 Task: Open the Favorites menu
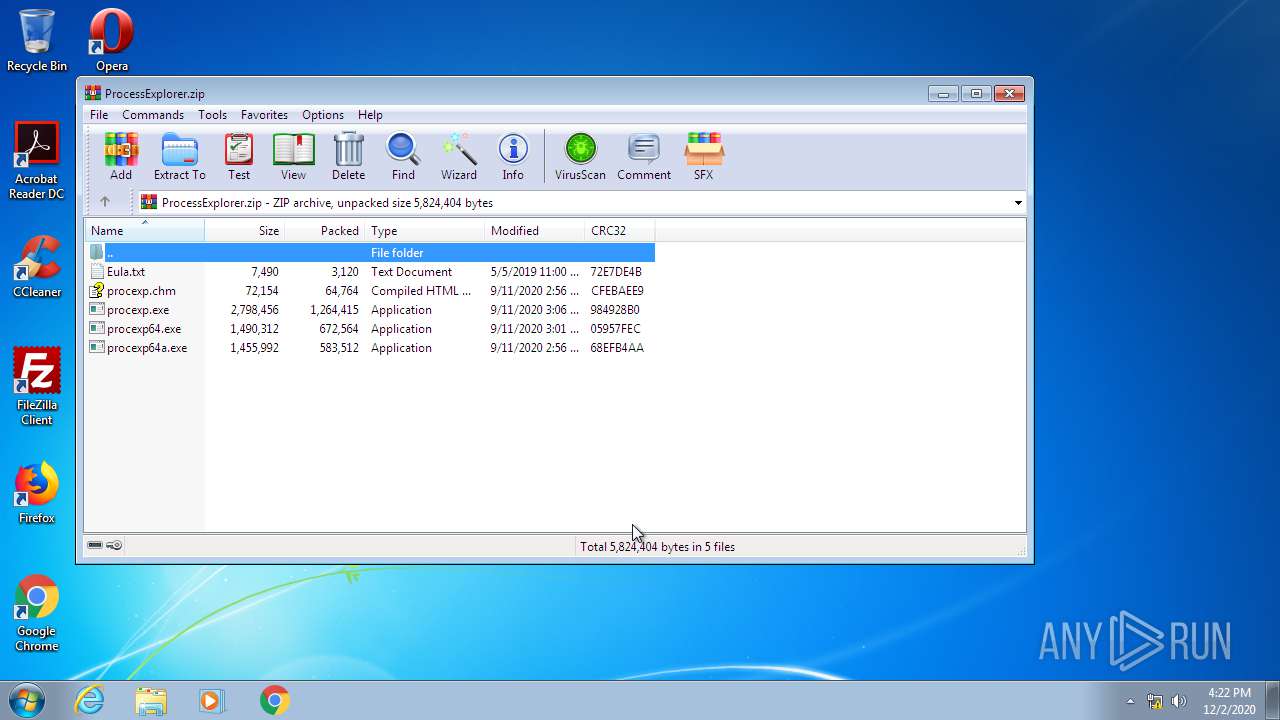click(x=264, y=115)
